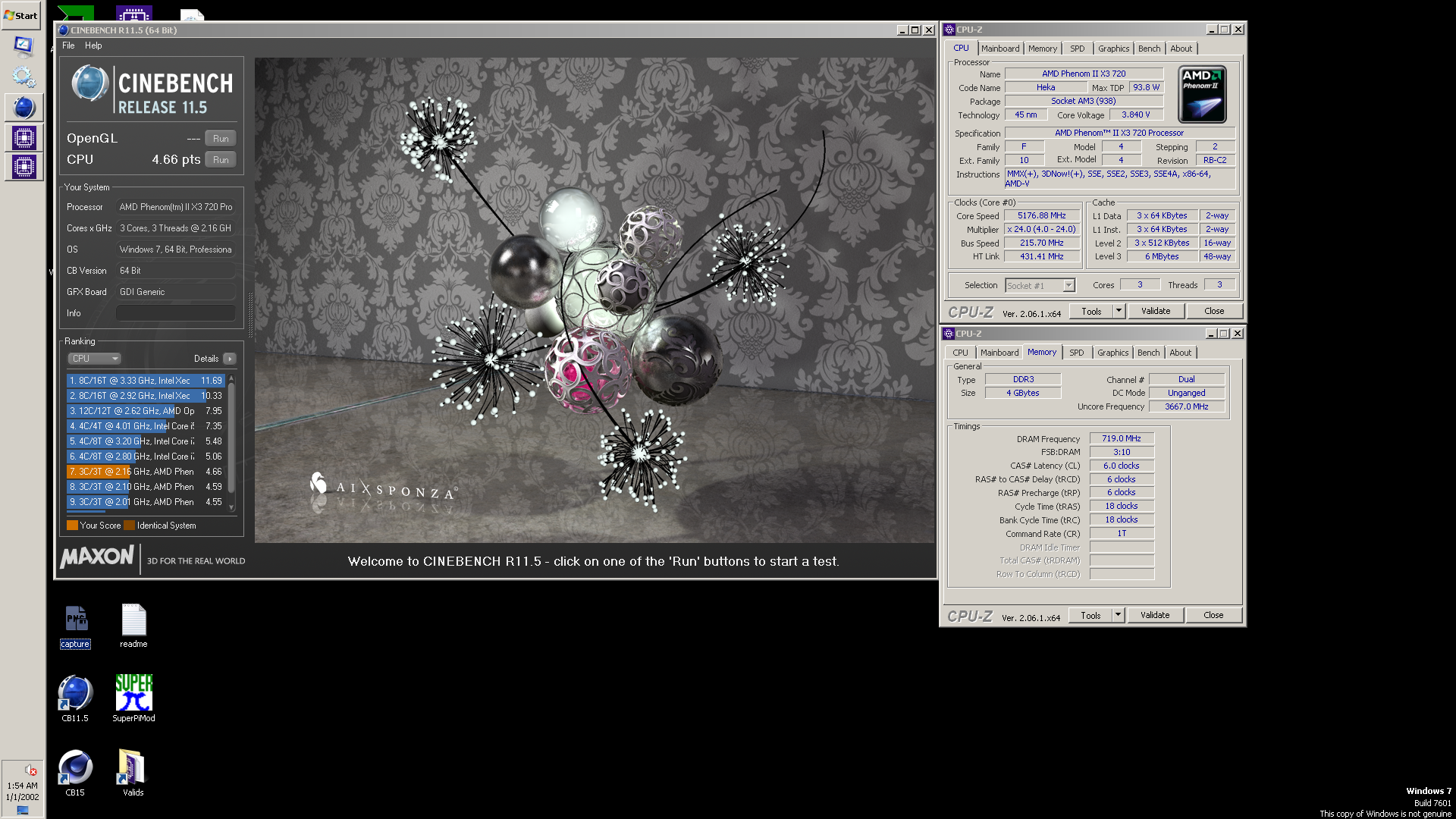The image size is (1456, 819).
Task: Click the Identical System color swatch
Action: (x=130, y=526)
